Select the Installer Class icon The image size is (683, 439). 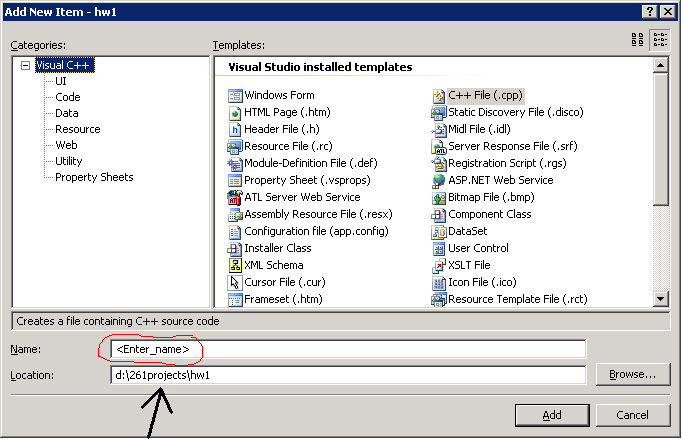click(235, 248)
